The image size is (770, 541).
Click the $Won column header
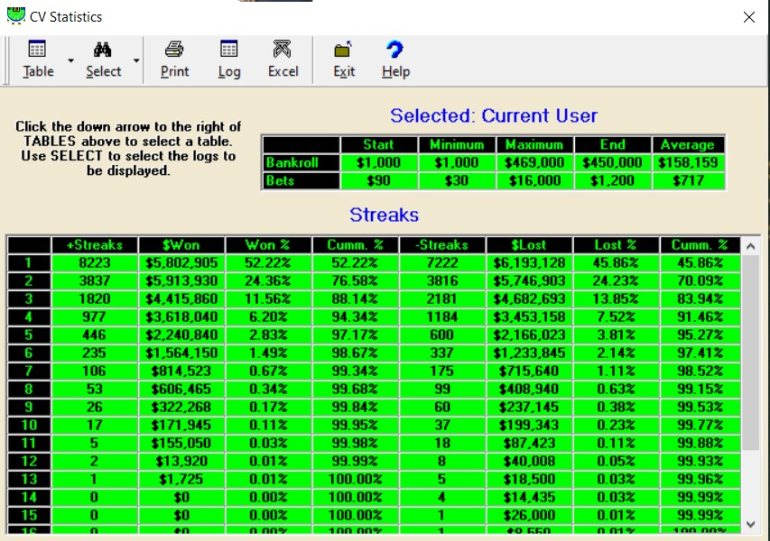coord(183,245)
